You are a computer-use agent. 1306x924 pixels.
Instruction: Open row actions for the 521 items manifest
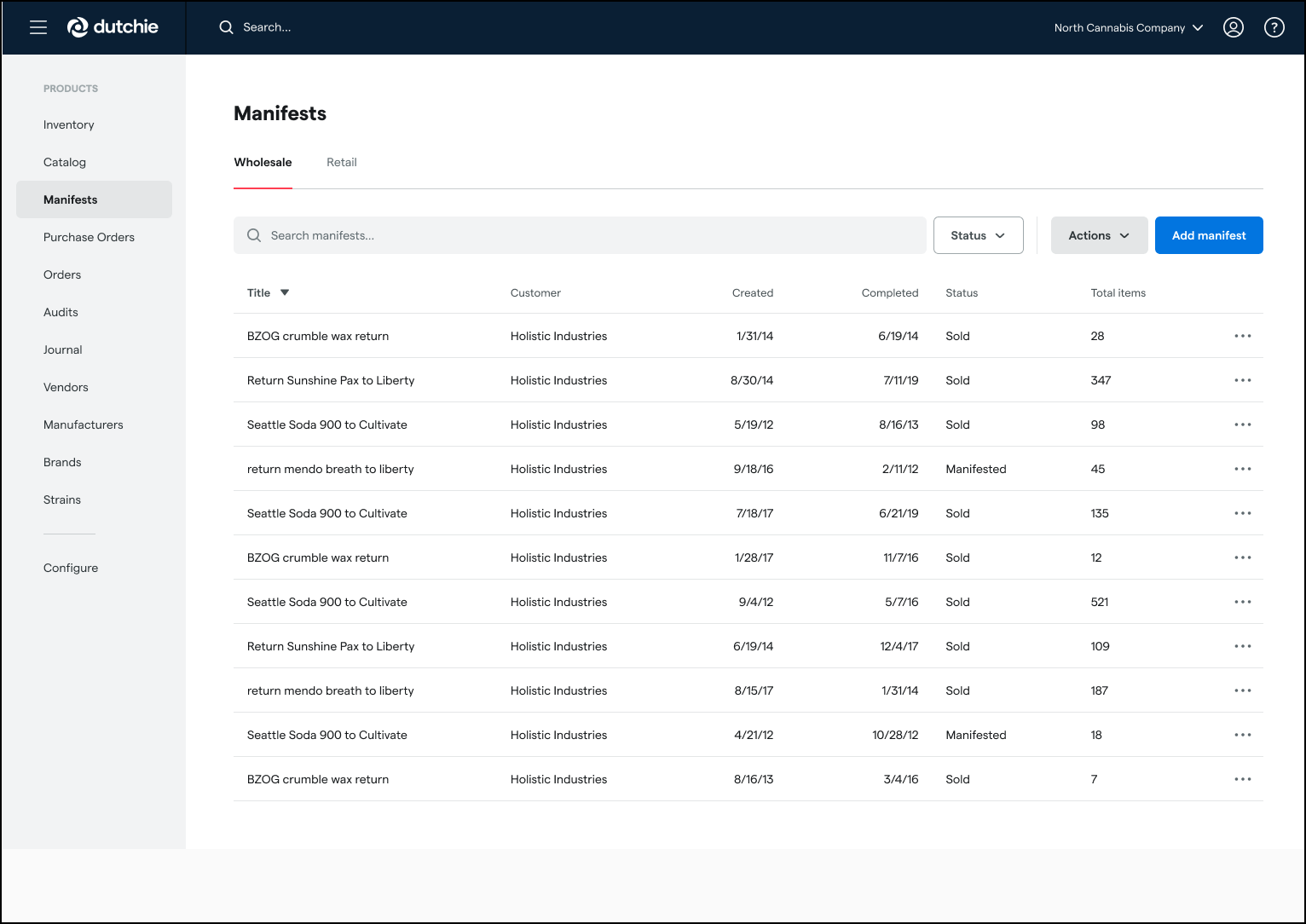point(1242,602)
